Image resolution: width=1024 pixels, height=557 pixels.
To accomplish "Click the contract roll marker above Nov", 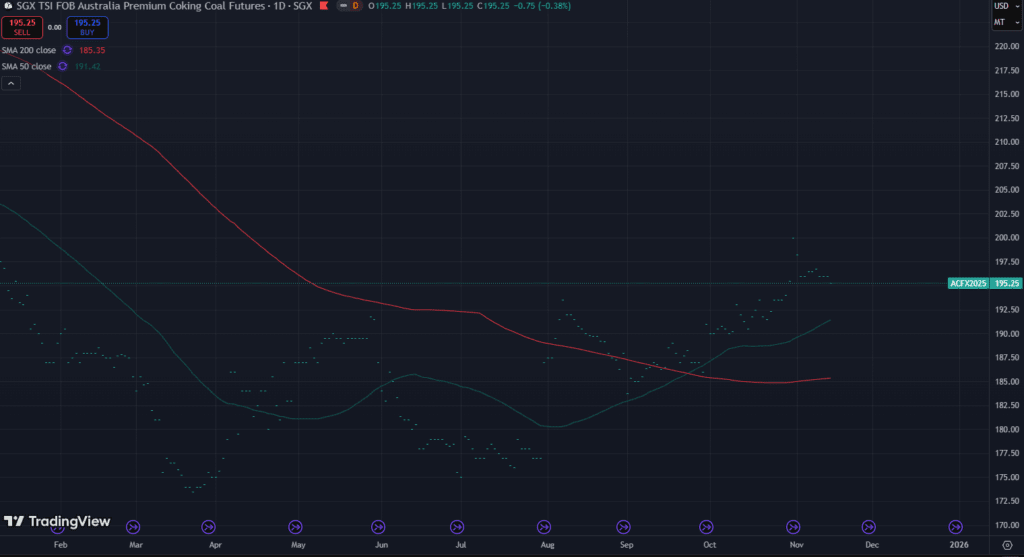I will 793,526.
